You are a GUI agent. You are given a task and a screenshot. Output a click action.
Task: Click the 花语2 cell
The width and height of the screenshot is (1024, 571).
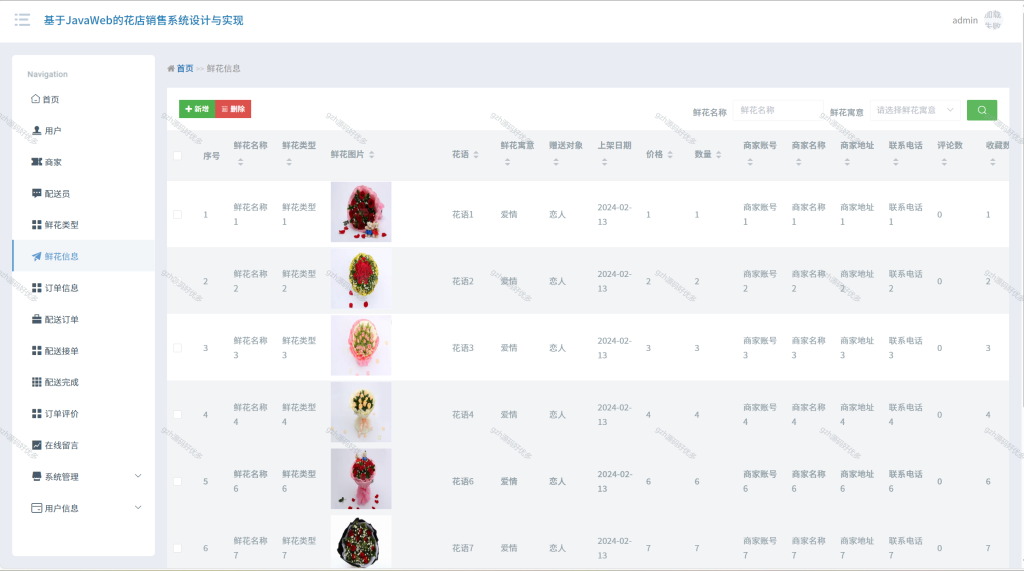click(462, 281)
